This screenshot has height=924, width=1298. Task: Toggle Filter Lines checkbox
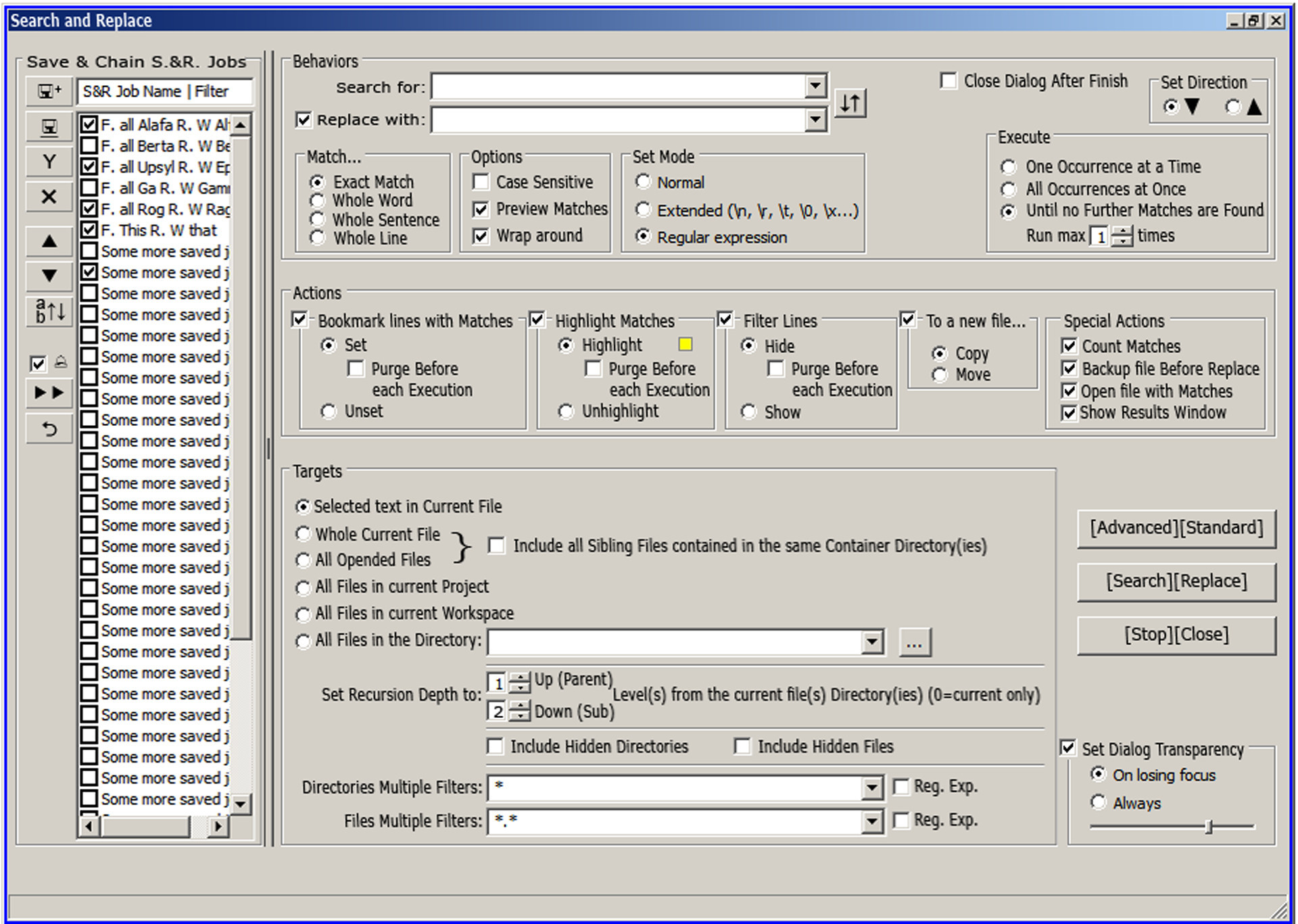click(725, 320)
